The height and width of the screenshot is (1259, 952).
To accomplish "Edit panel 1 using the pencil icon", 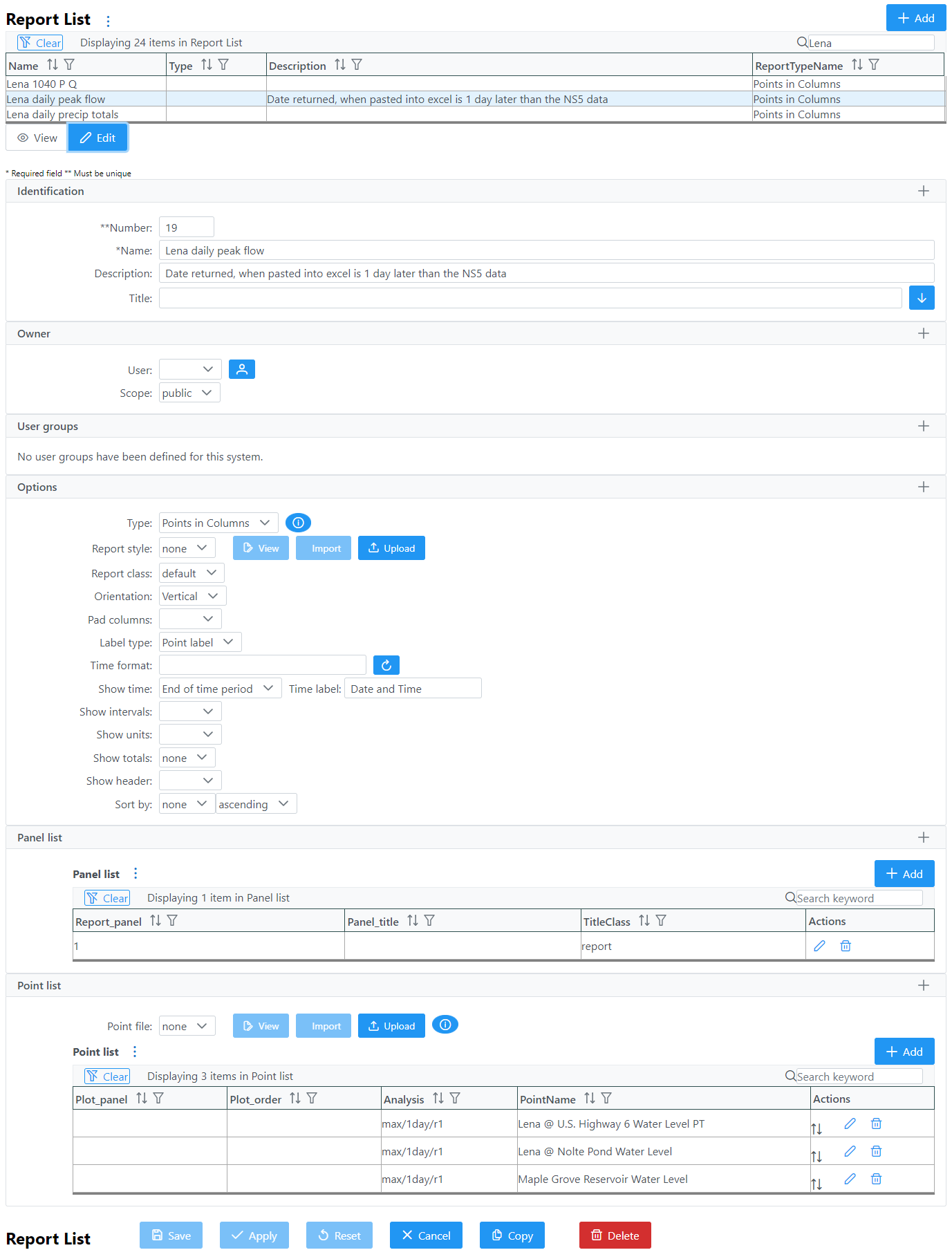I will click(819, 946).
